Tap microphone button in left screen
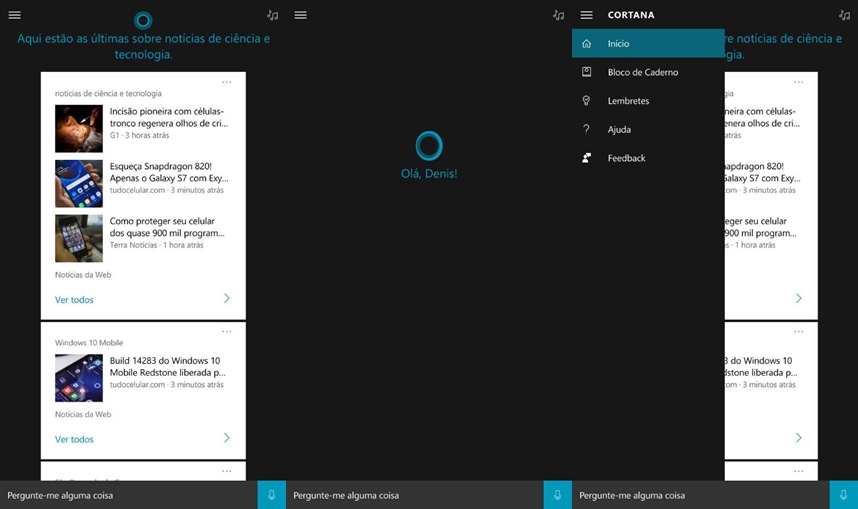 (x=271, y=495)
